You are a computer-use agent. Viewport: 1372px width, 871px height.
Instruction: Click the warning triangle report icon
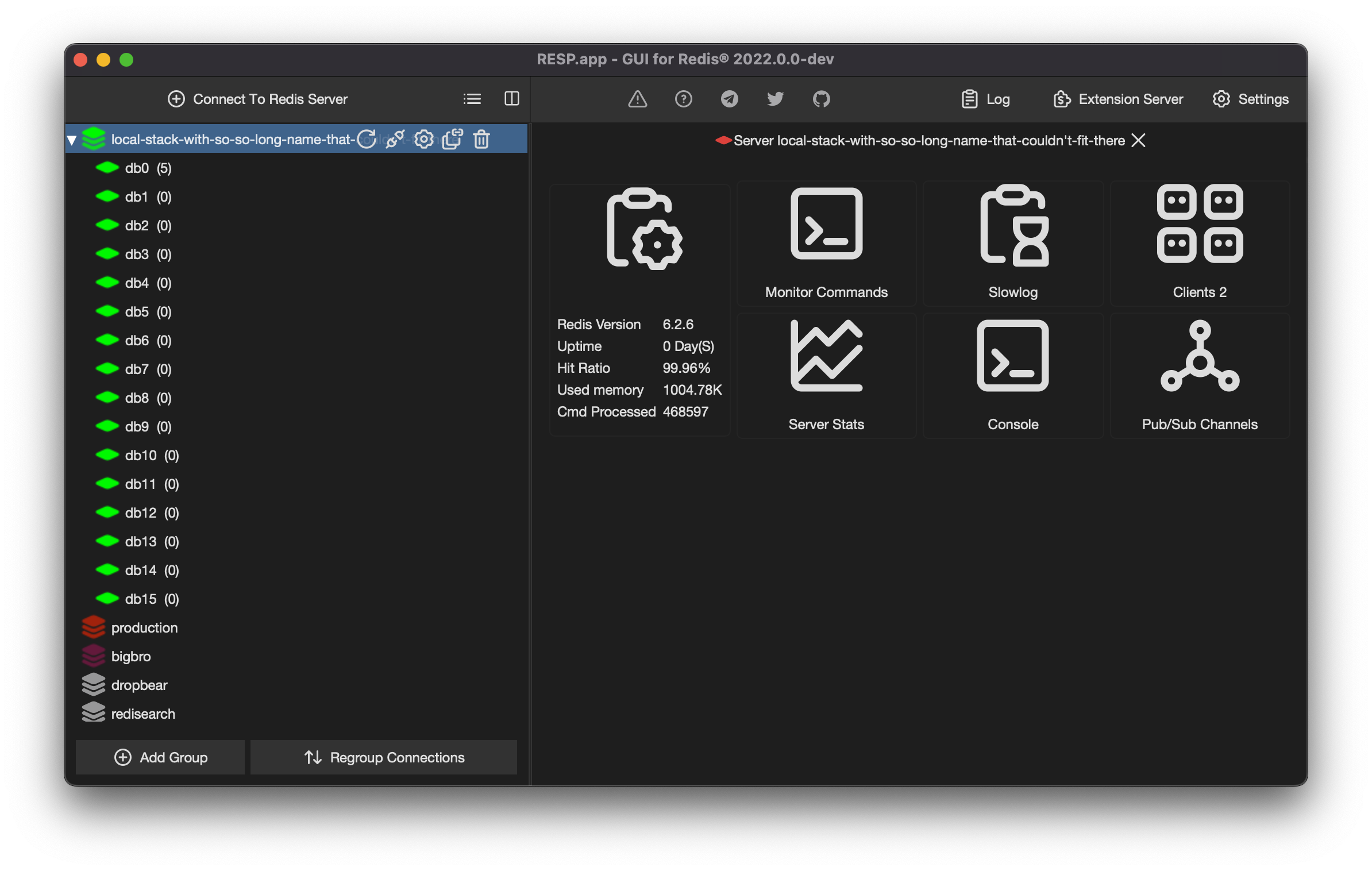(637, 99)
